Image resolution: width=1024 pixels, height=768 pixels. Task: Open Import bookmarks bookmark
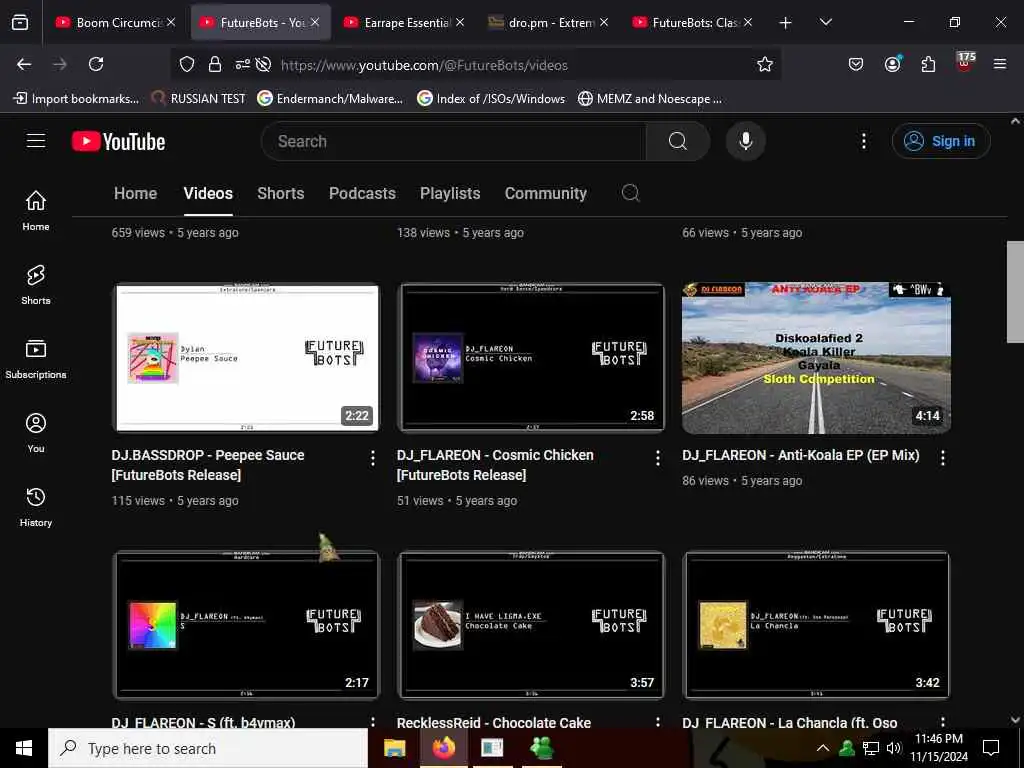[76, 99]
